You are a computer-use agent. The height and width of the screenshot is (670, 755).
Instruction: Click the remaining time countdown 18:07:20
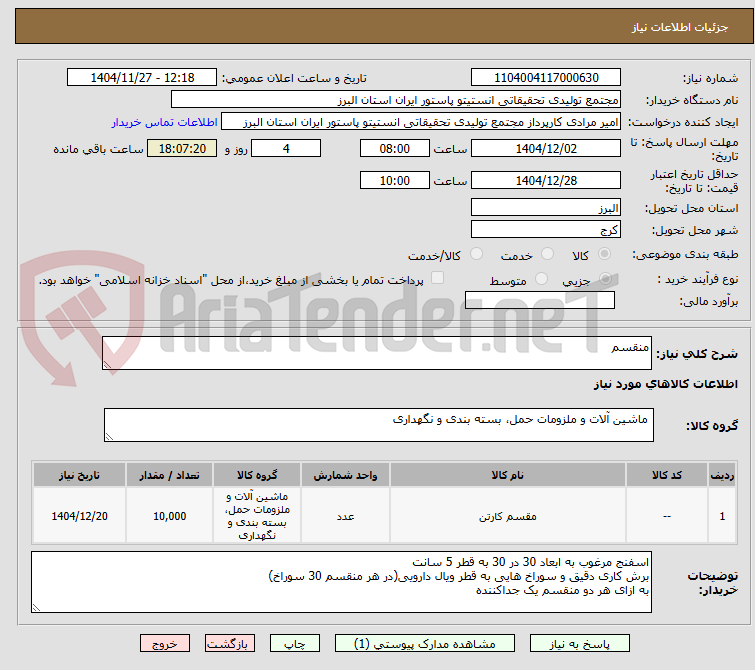[182, 148]
